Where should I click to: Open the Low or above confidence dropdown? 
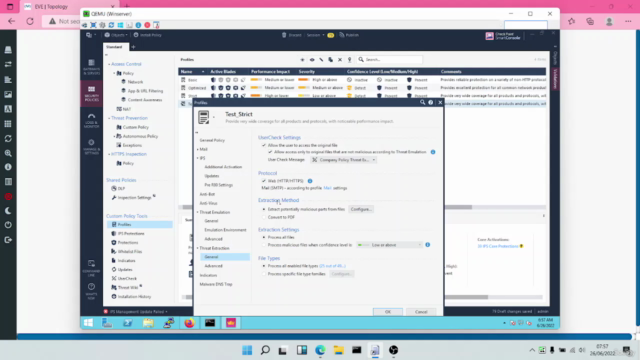pyautogui.click(x=389, y=245)
